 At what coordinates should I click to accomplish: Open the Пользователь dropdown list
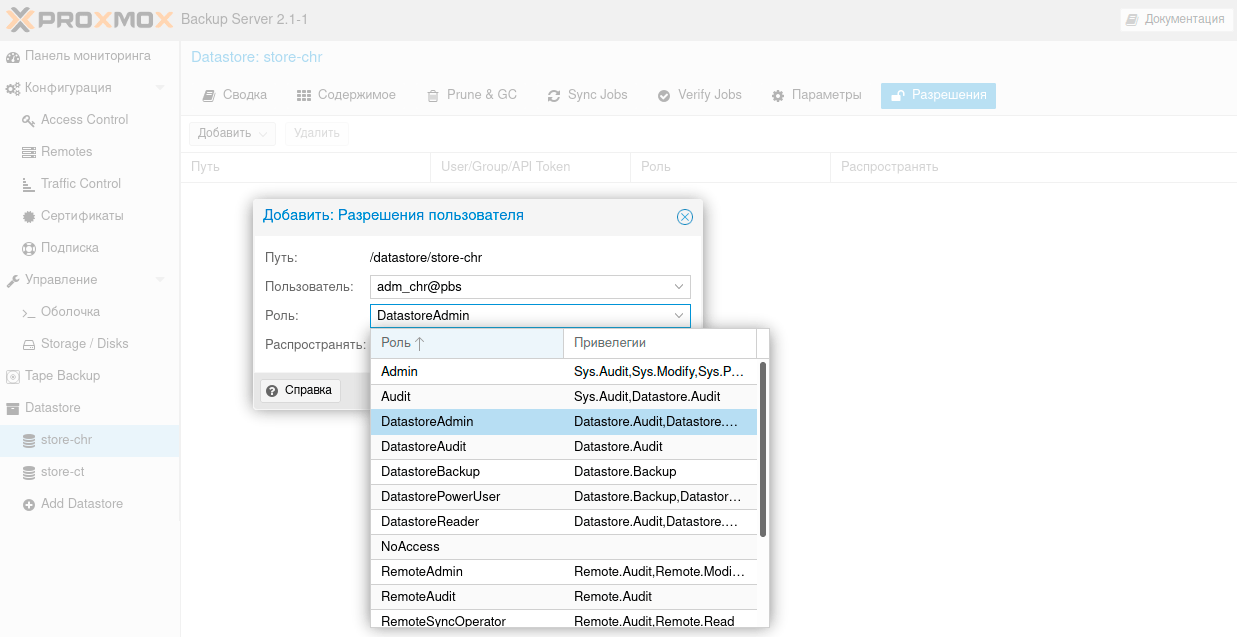pyautogui.click(x=679, y=287)
